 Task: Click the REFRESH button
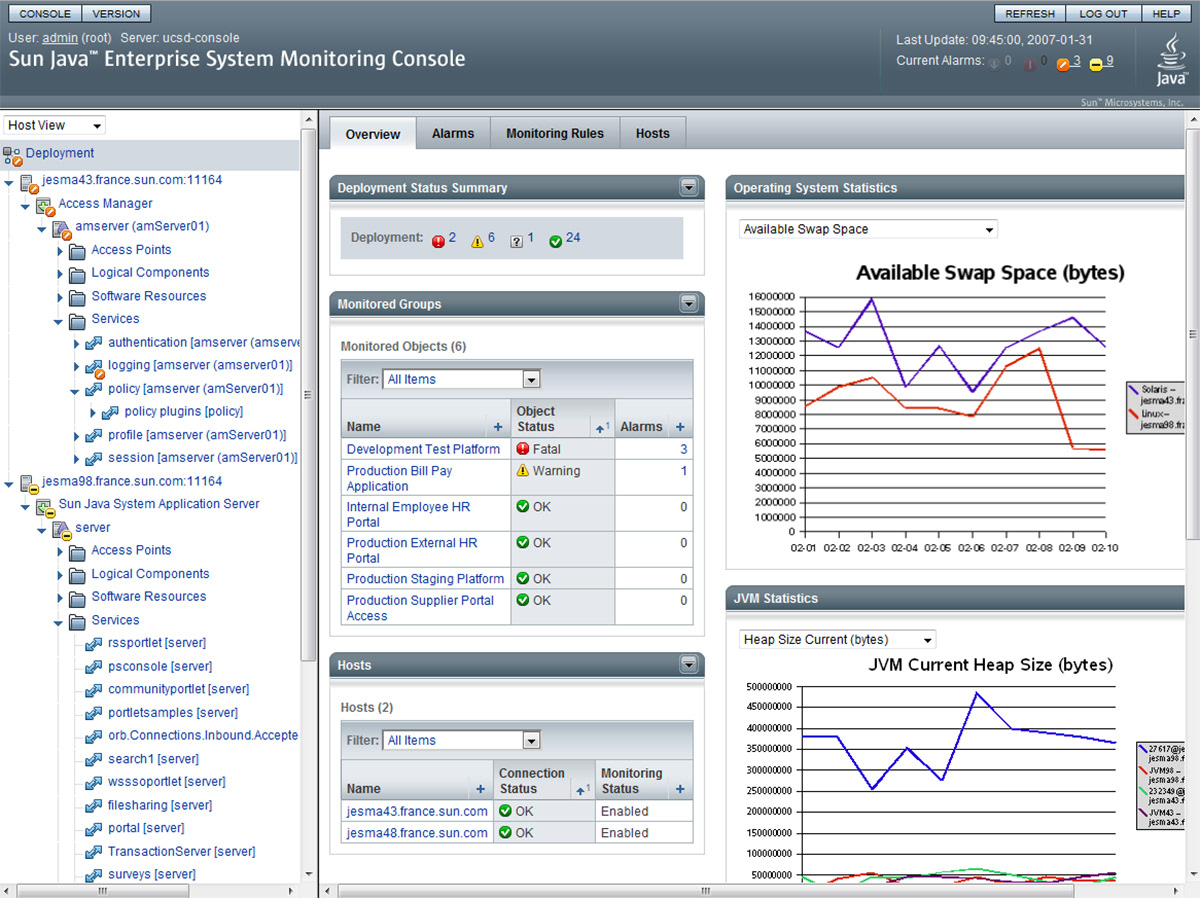click(x=1030, y=14)
